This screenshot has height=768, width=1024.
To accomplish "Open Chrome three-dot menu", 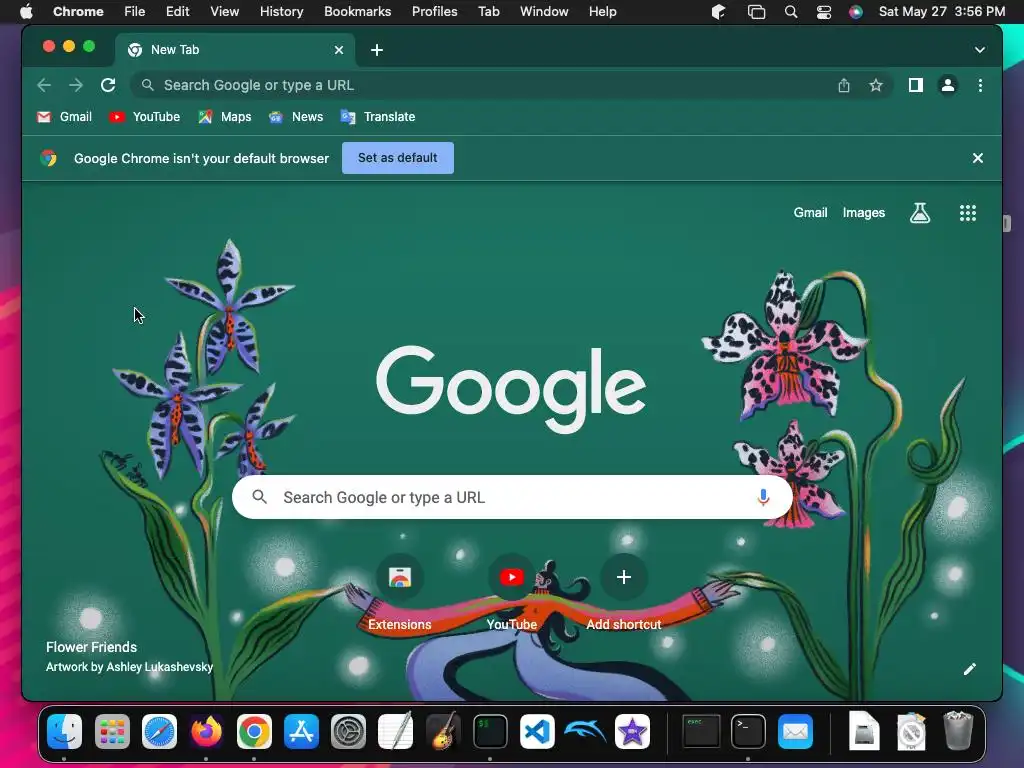I will [980, 85].
